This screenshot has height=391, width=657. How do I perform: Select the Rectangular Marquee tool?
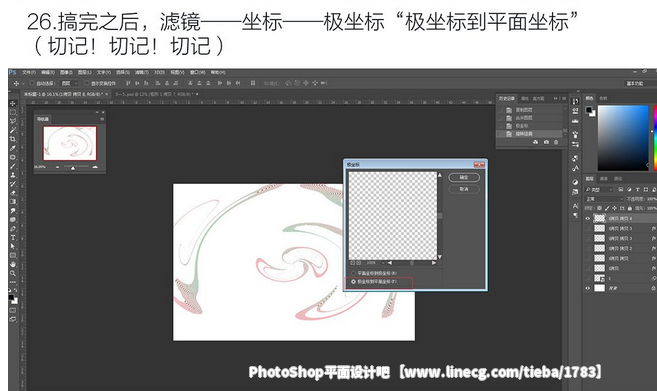point(13,112)
